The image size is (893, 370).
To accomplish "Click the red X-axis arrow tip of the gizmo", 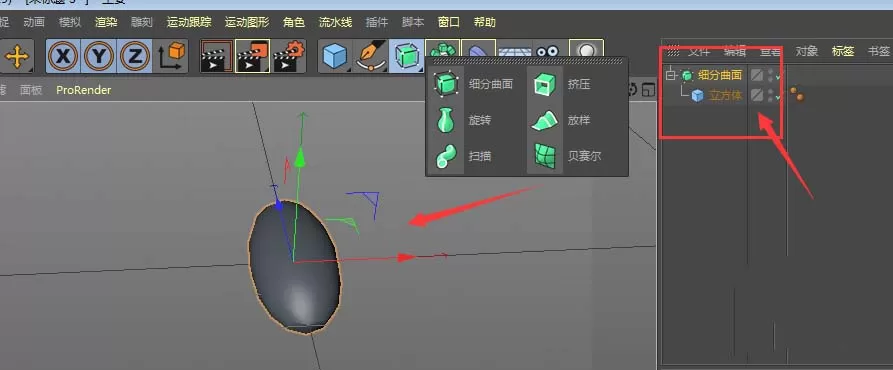I will pos(406,258).
